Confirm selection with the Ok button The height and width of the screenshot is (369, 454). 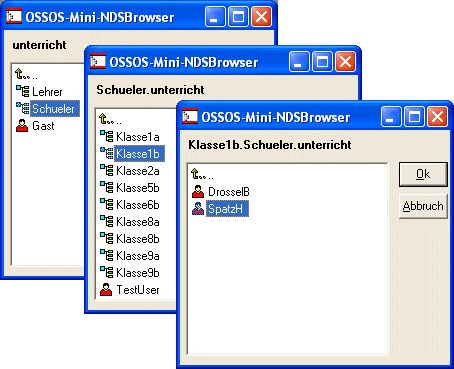tap(423, 174)
